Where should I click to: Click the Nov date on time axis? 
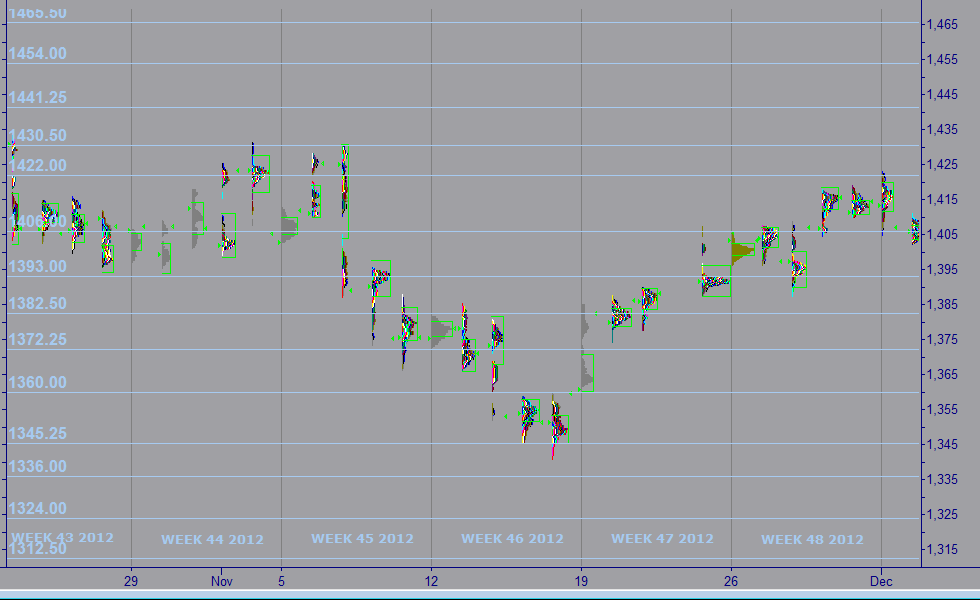pyautogui.click(x=221, y=580)
